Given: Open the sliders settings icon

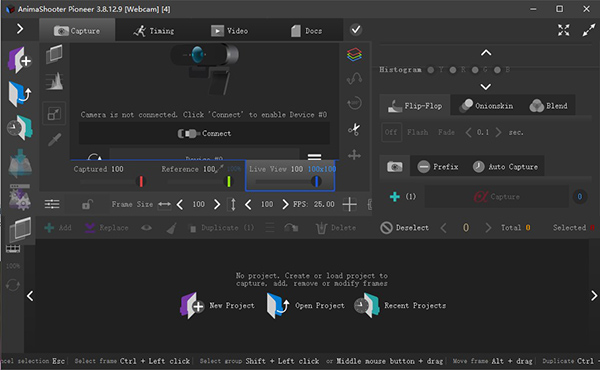Looking at the screenshot, I should pos(52,204).
